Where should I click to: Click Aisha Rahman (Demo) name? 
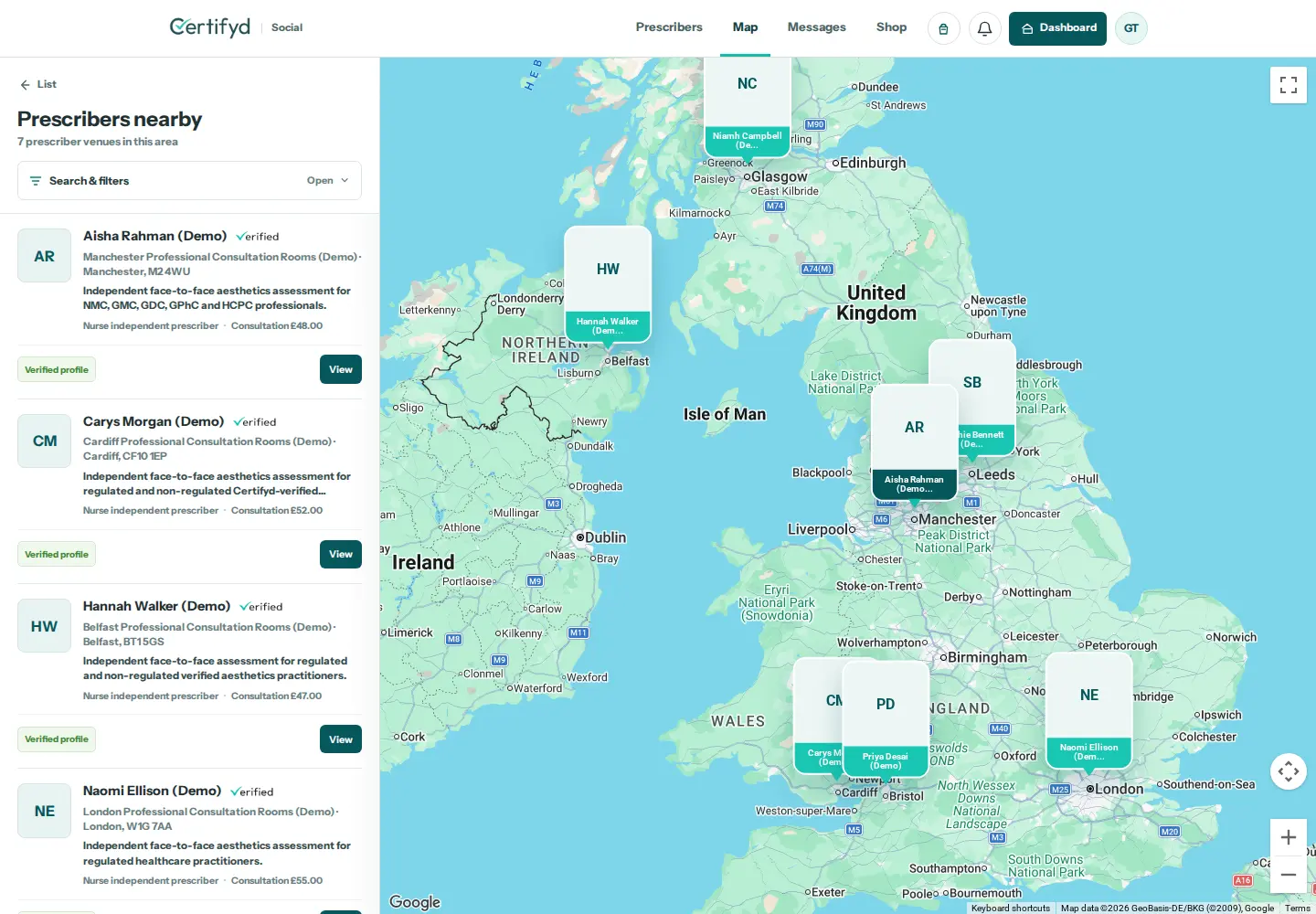[x=154, y=236]
